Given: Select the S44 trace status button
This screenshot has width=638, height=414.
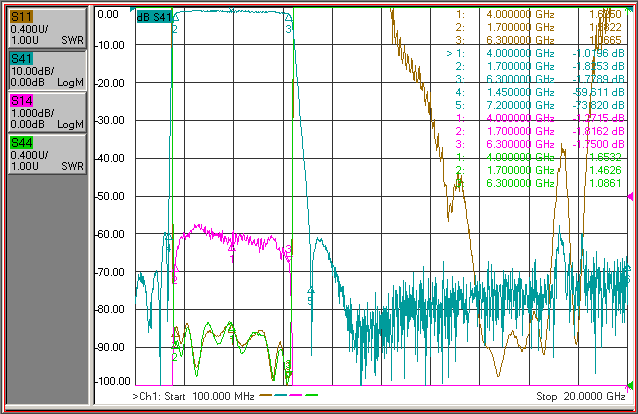Looking at the screenshot, I should pyautogui.click(x=47, y=153).
